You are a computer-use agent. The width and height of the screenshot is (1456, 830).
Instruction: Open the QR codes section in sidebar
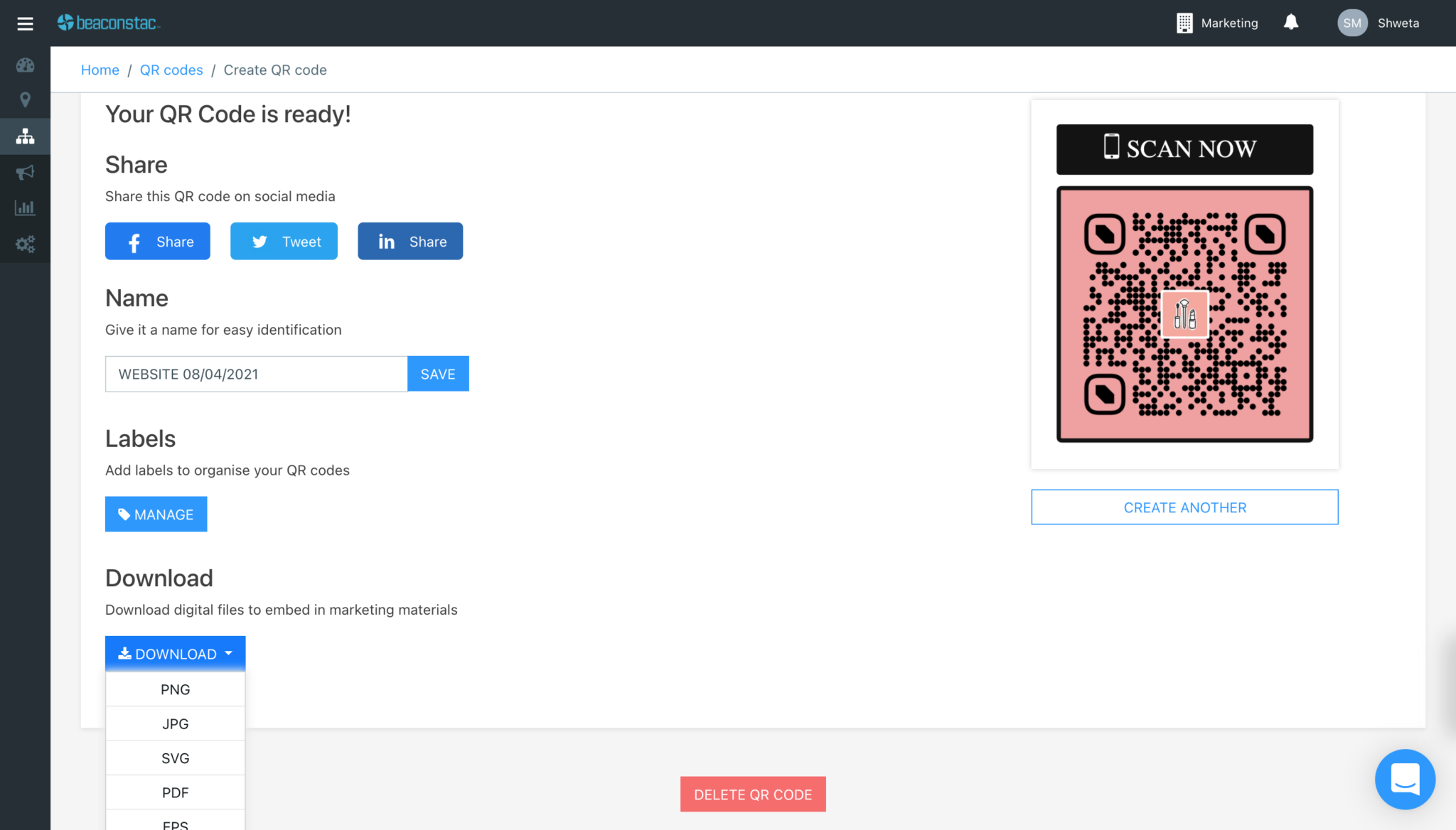pos(25,136)
